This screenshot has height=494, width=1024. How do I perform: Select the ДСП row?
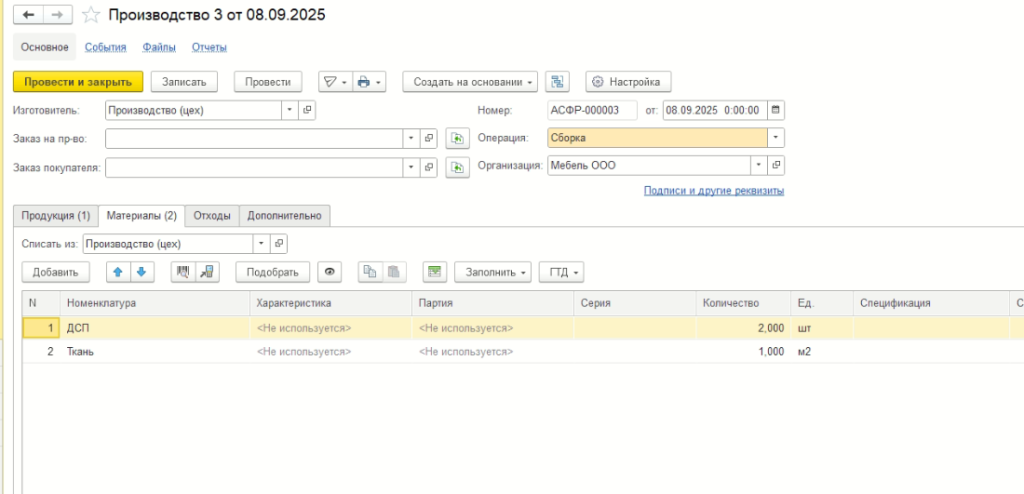[x=522, y=328]
